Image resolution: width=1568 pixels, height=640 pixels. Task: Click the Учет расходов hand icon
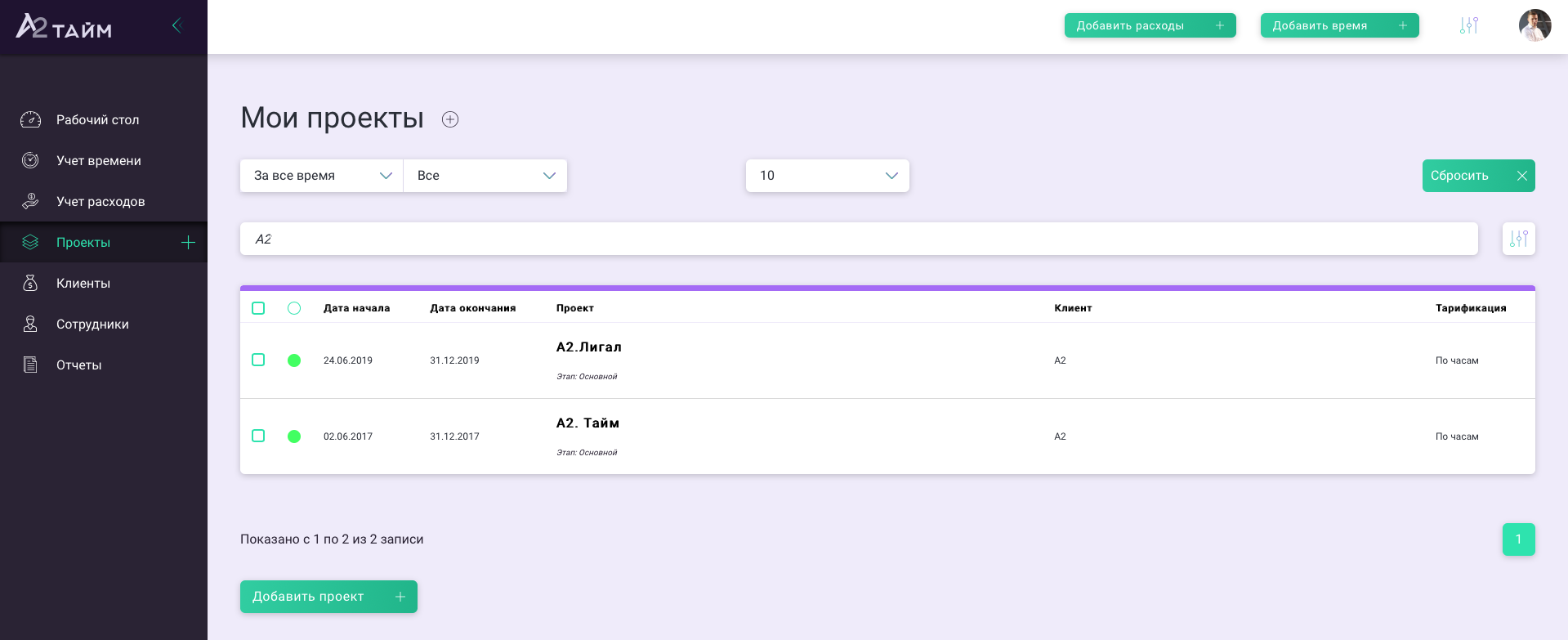[30, 201]
